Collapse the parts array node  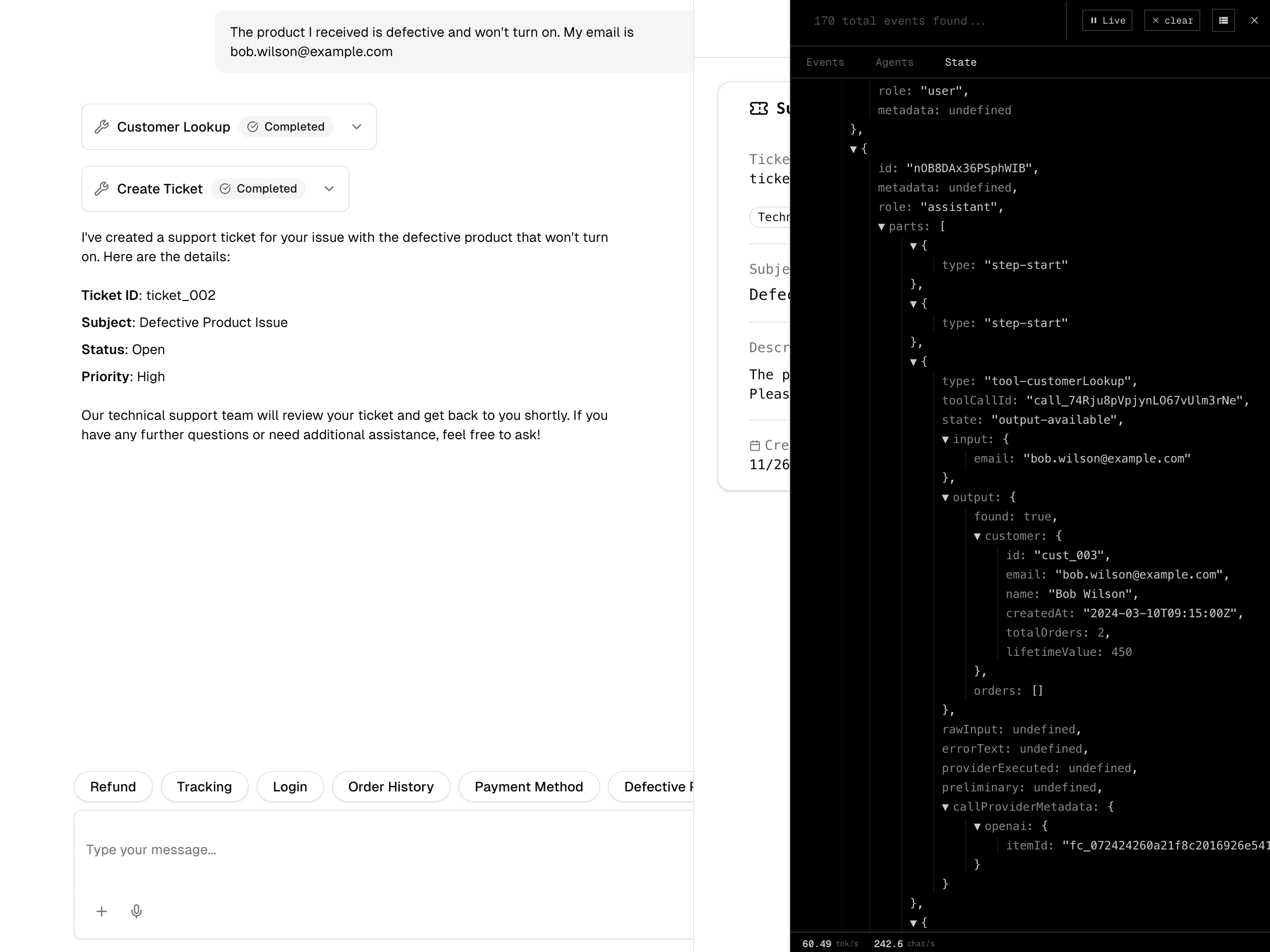[x=881, y=227]
